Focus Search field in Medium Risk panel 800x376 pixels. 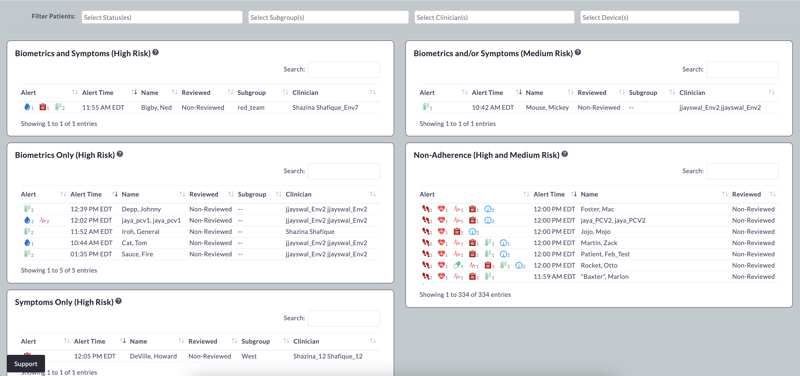point(742,69)
